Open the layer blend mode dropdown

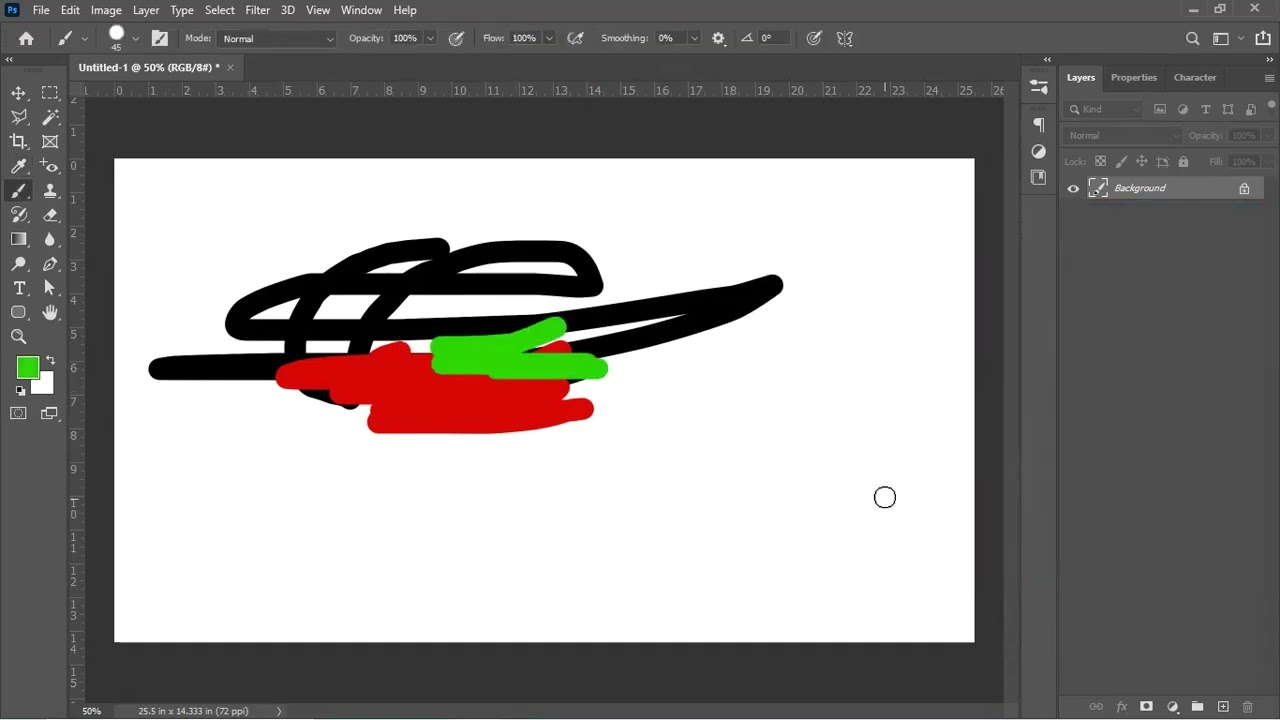(1124, 135)
